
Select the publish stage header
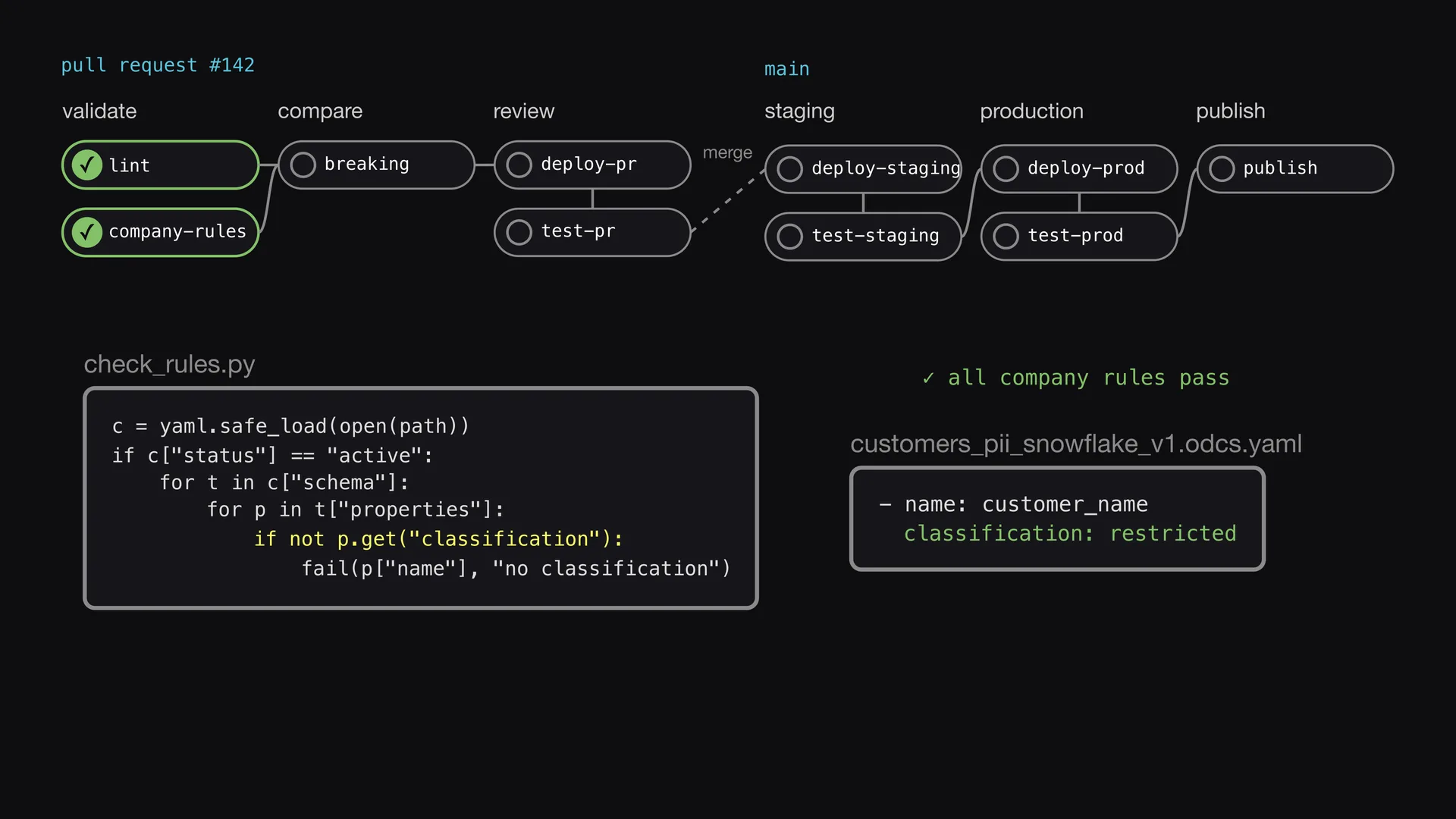(1230, 111)
